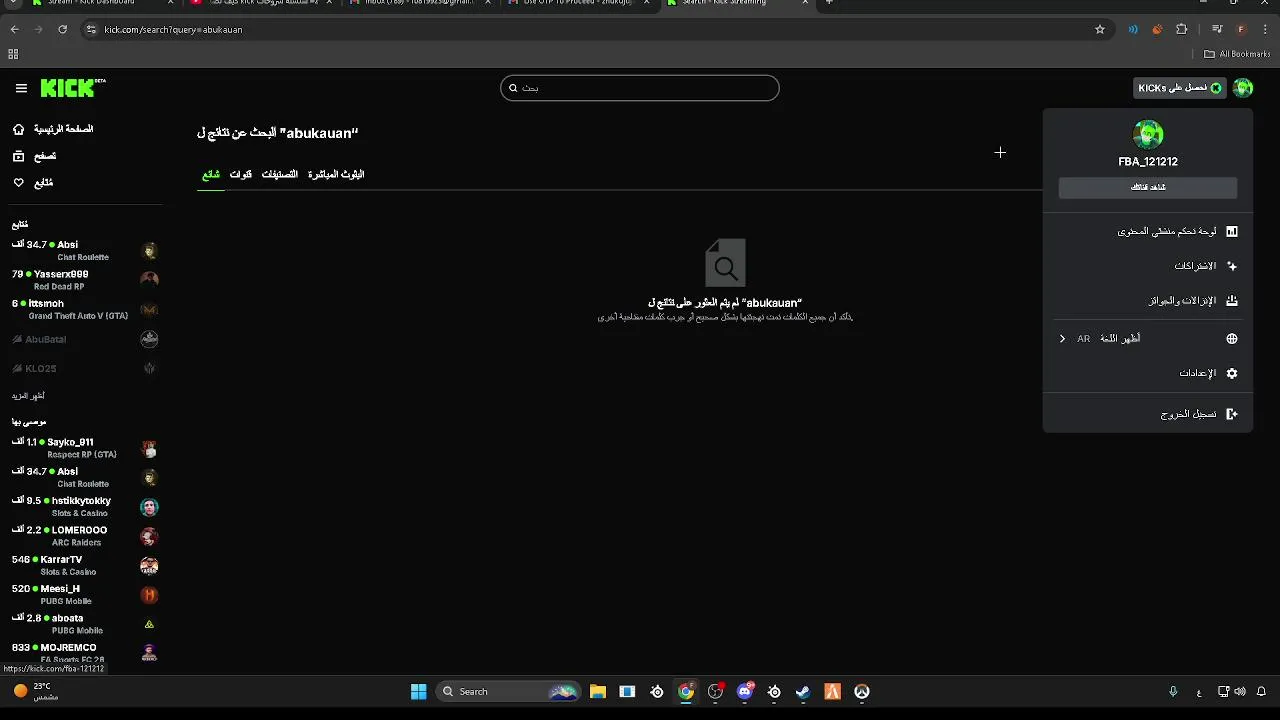Show more followed channels link
This screenshot has height=720, width=1280.
(x=28, y=396)
